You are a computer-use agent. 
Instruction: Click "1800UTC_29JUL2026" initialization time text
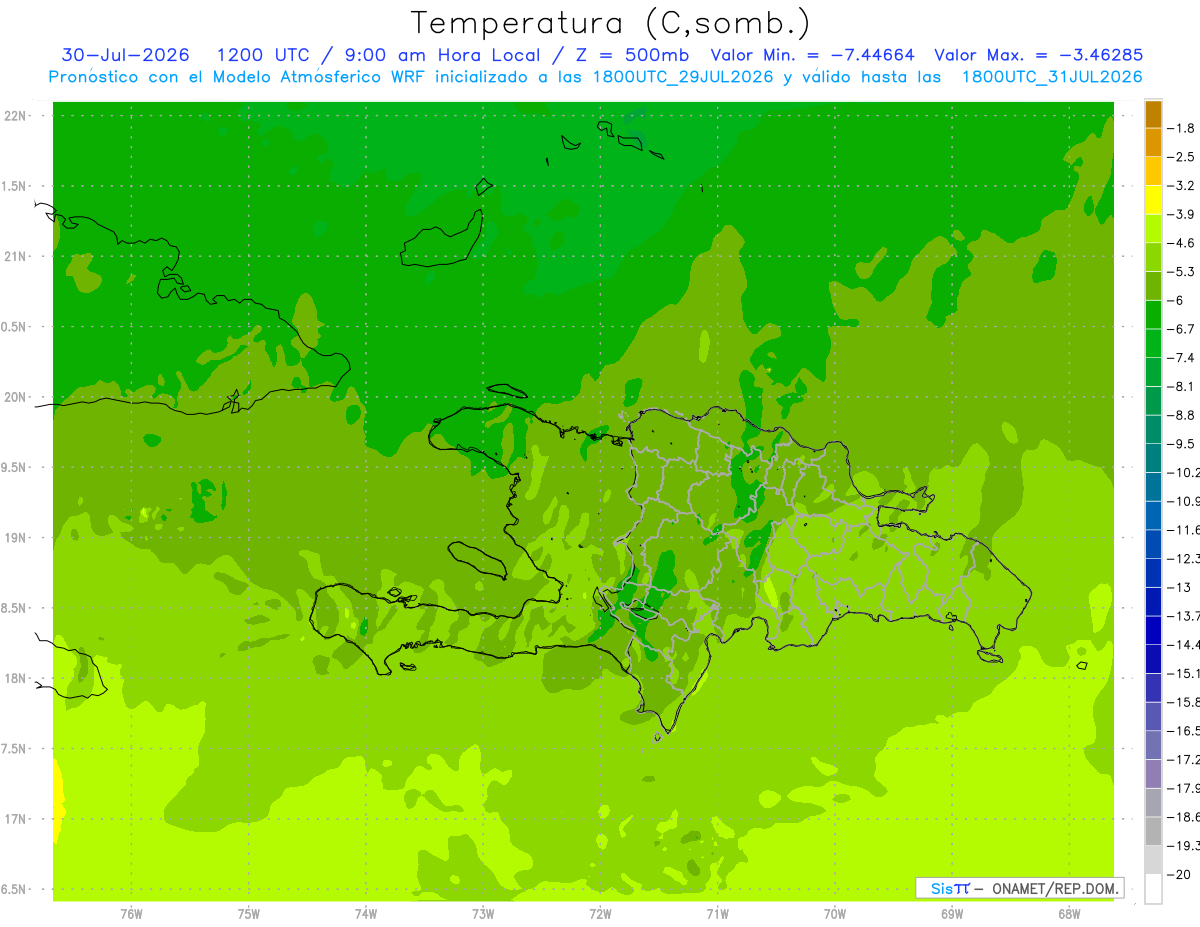[x=683, y=77]
